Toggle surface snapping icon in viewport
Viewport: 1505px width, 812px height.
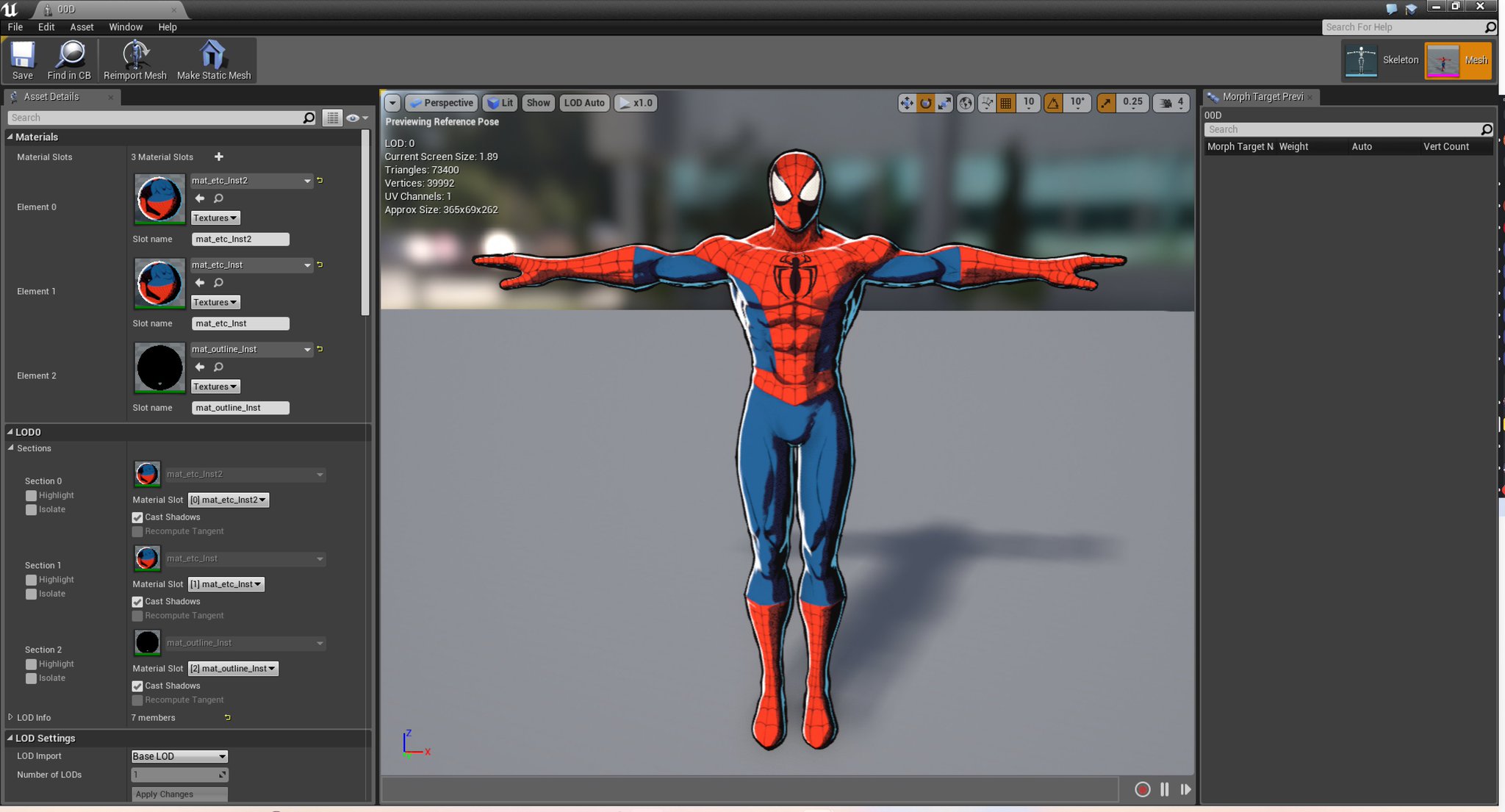(987, 104)
